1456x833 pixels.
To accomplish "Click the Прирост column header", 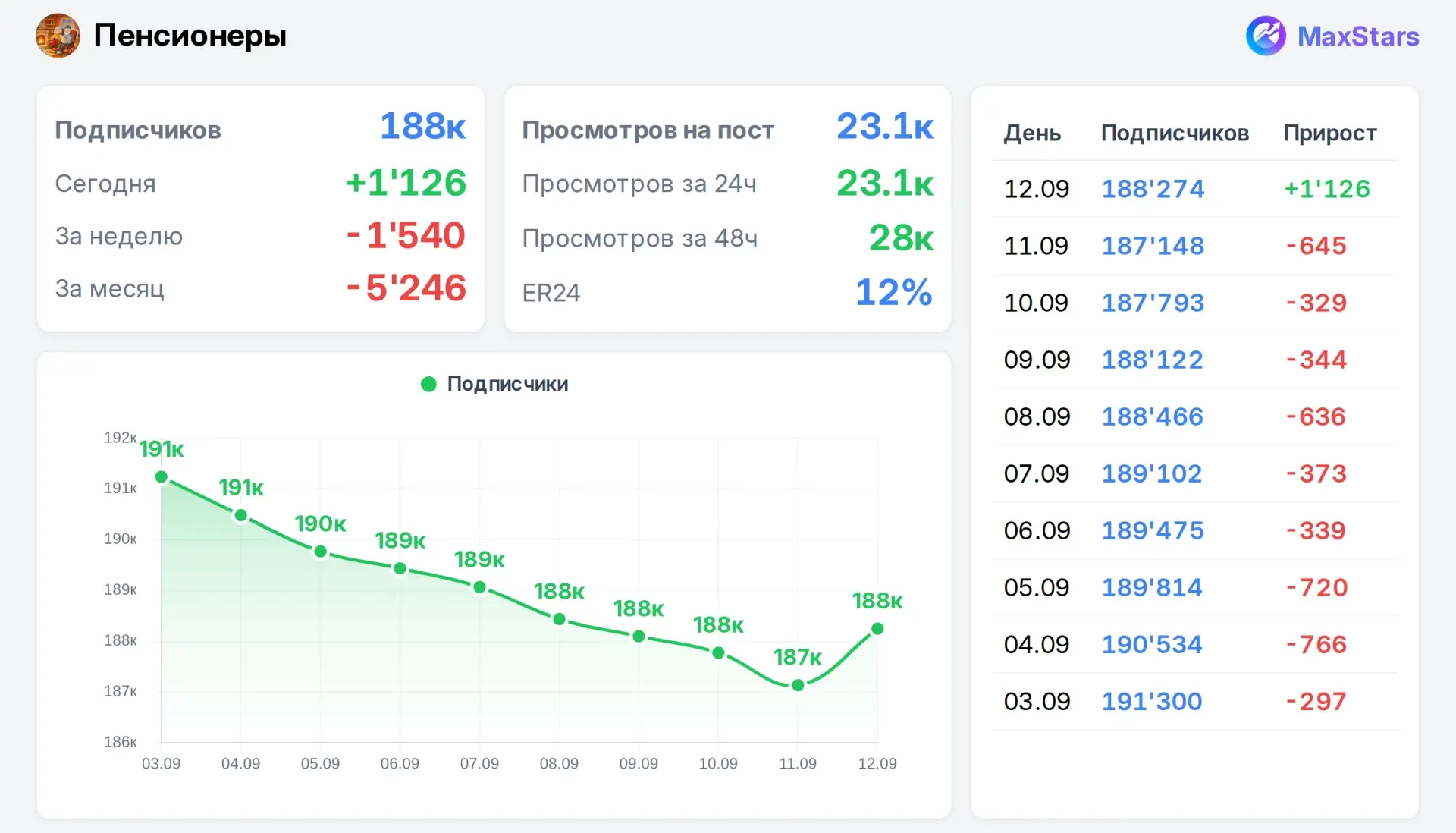I will pyautogui.click(x=1330, y=134).
